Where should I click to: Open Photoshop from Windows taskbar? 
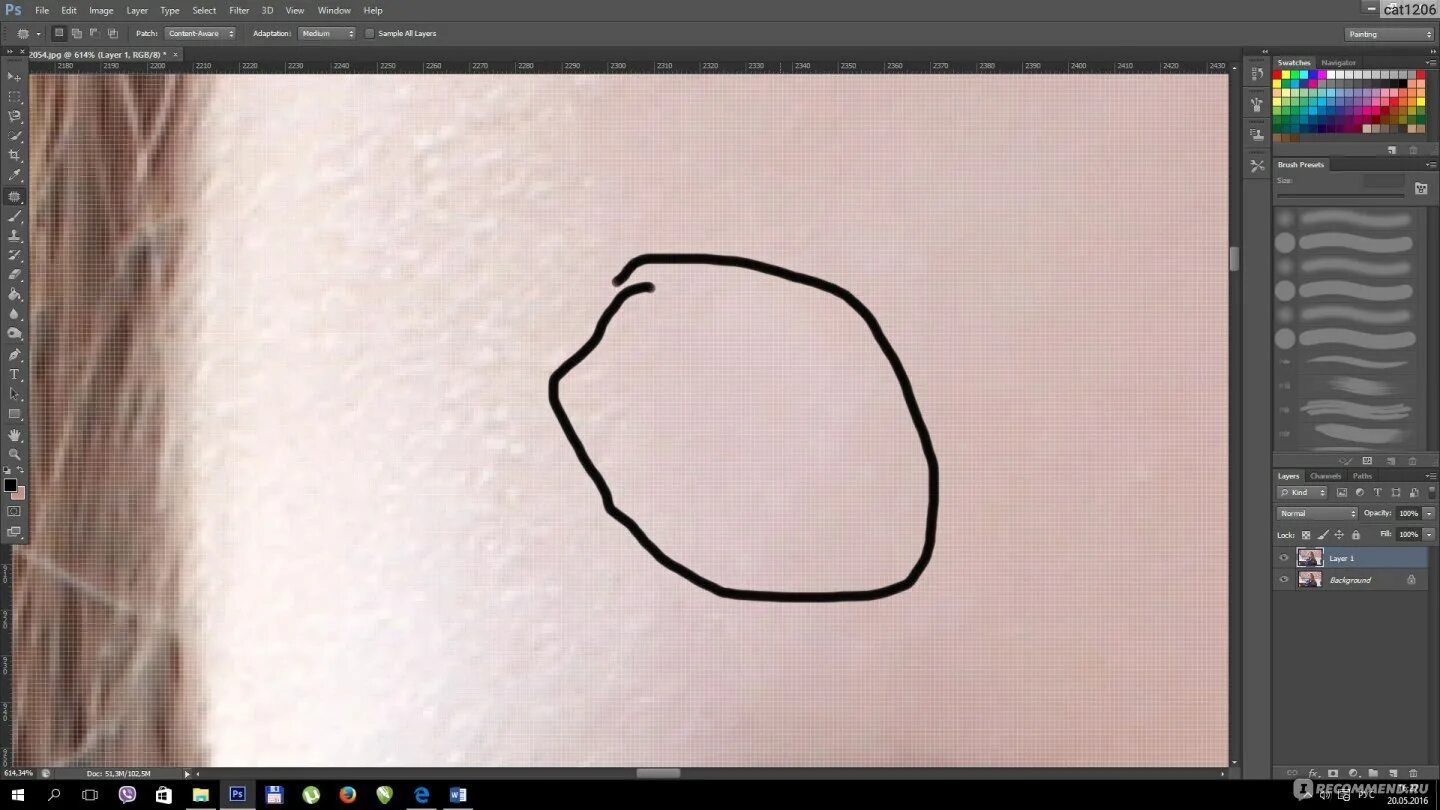pyautogui.click(x=237, y=795)
